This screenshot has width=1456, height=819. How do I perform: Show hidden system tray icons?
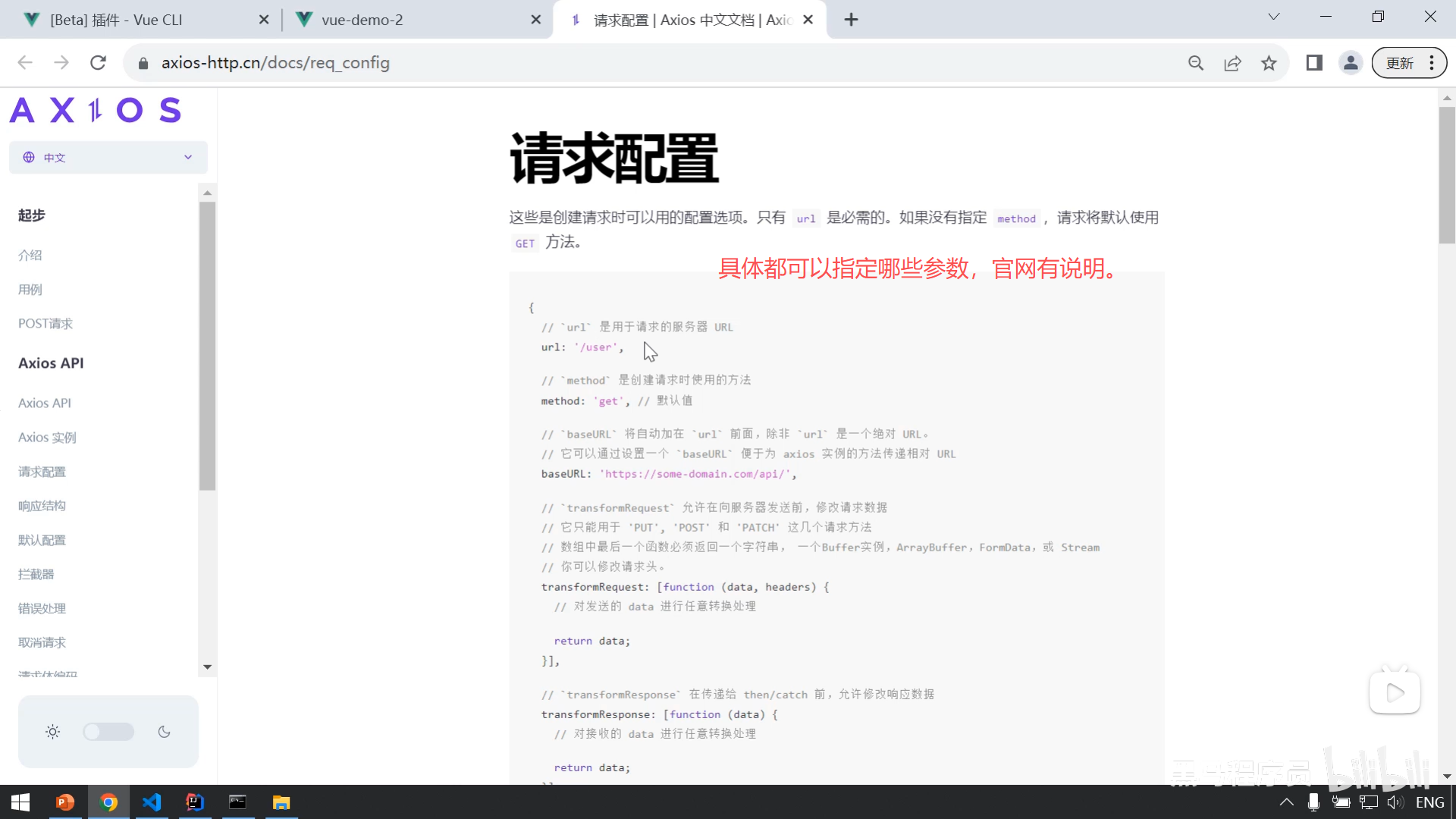pos(1287,802)
